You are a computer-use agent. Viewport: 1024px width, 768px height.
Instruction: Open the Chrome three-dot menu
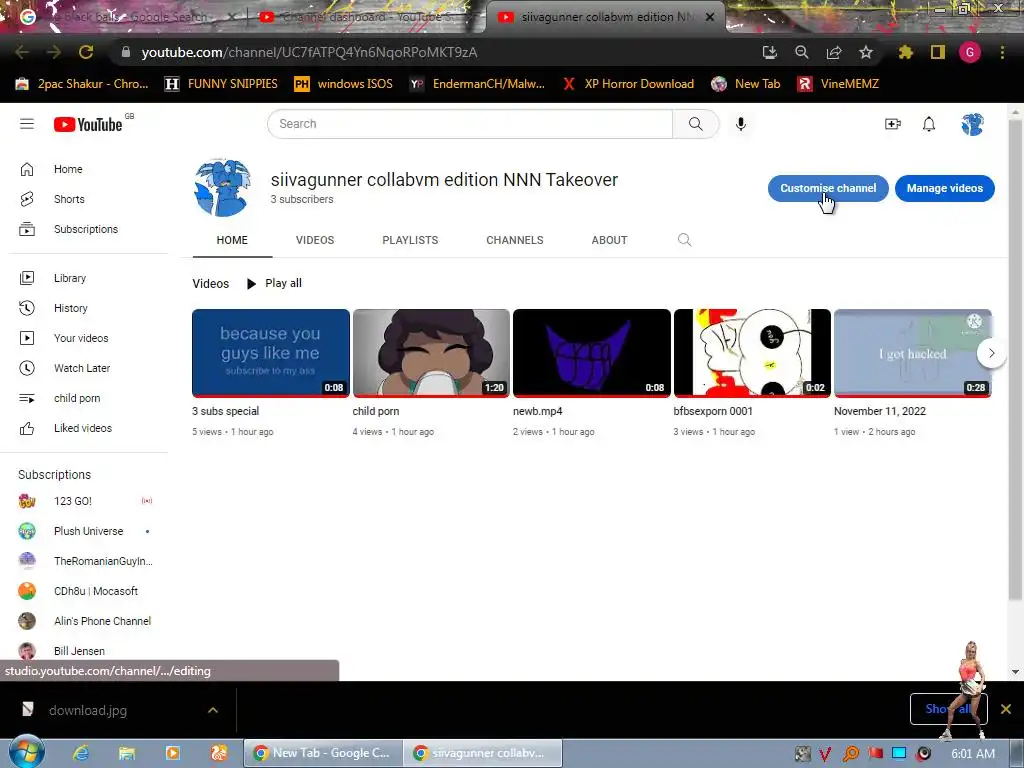point(1002,52)
